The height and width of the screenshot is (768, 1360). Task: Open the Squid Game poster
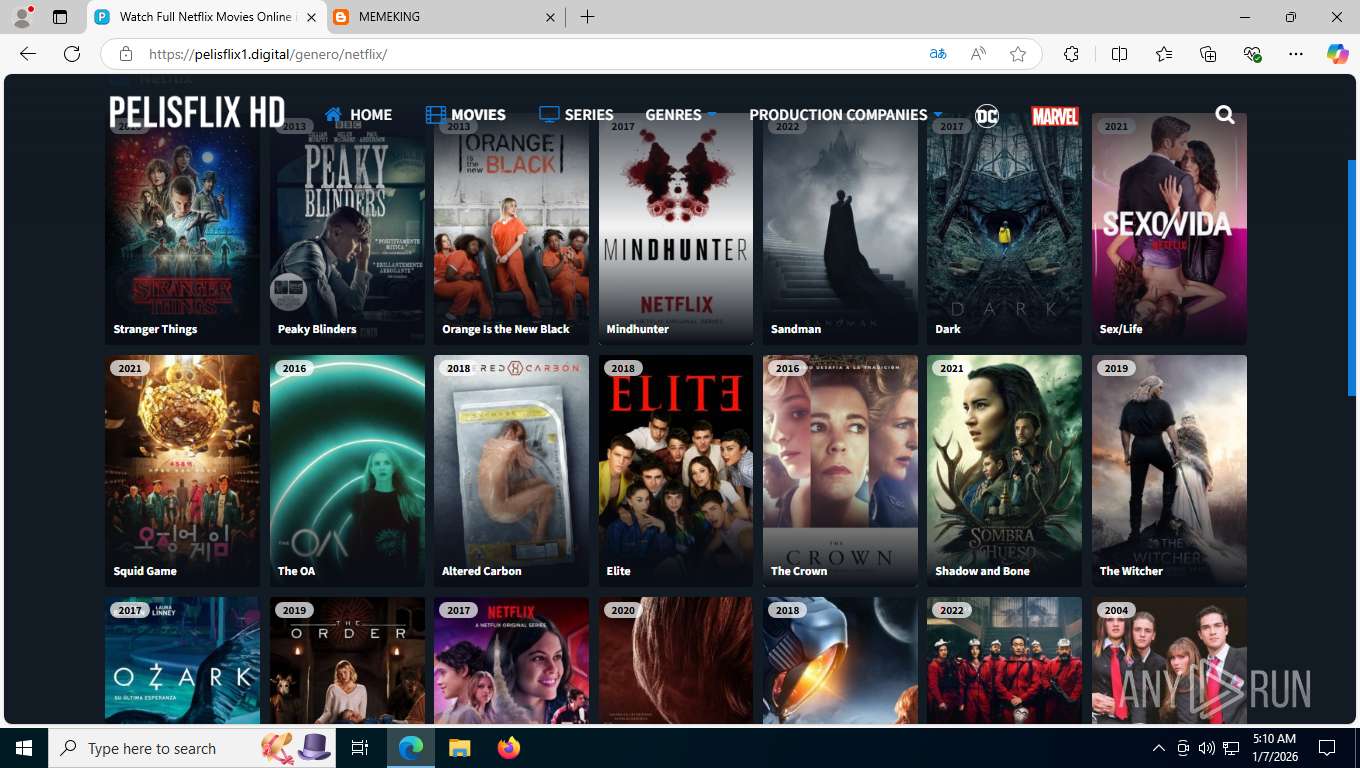click(182, 471)
